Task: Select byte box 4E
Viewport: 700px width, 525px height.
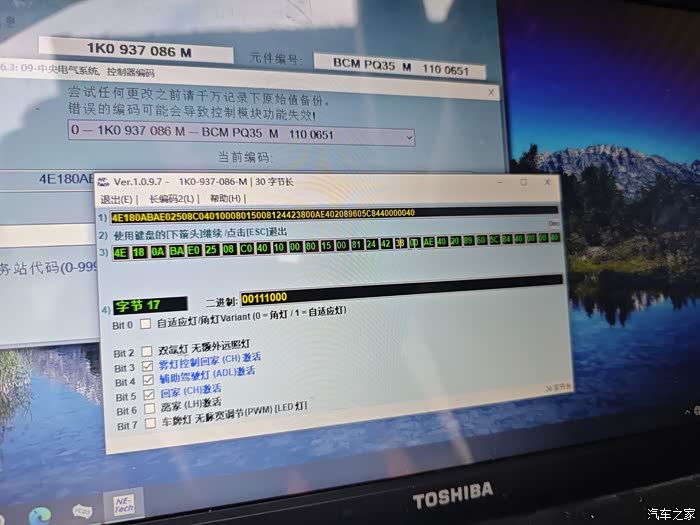Action: click(120, 253)
